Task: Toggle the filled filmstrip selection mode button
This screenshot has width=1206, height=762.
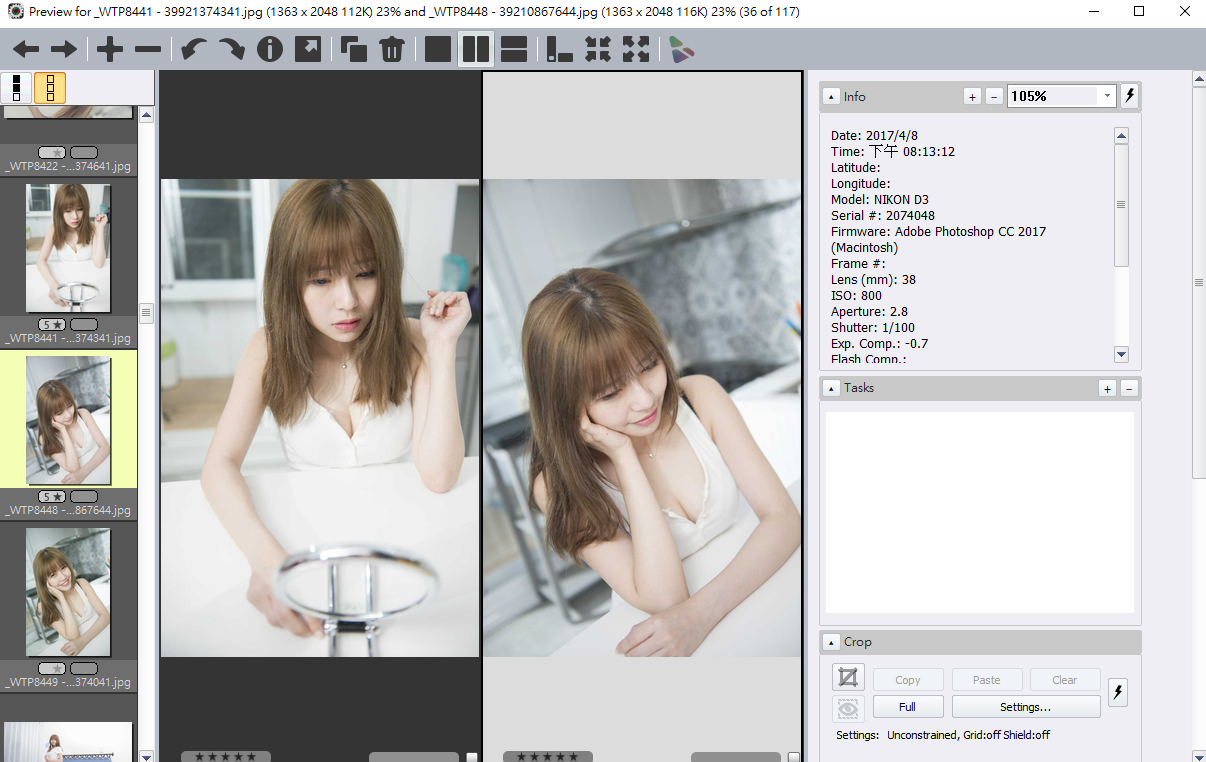Action: tap(16, 88)
